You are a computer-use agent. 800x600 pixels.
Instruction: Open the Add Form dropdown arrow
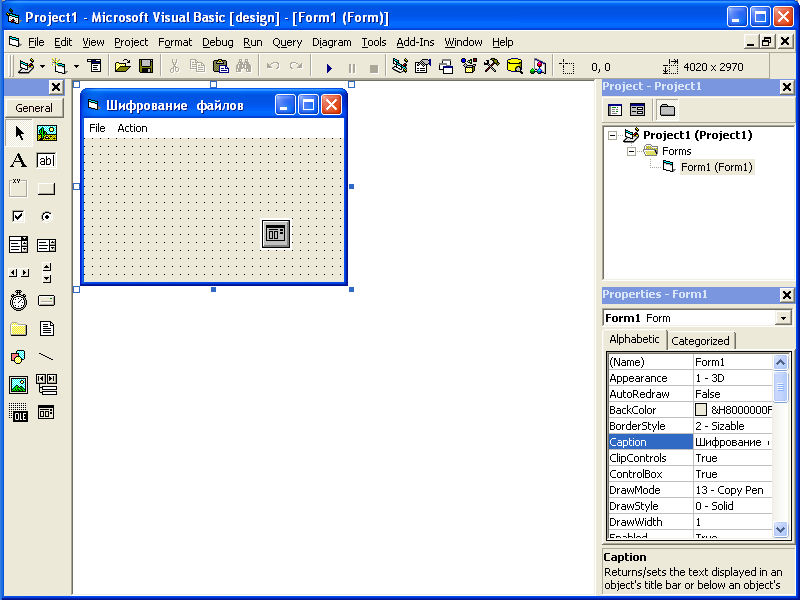coord(76,66)
